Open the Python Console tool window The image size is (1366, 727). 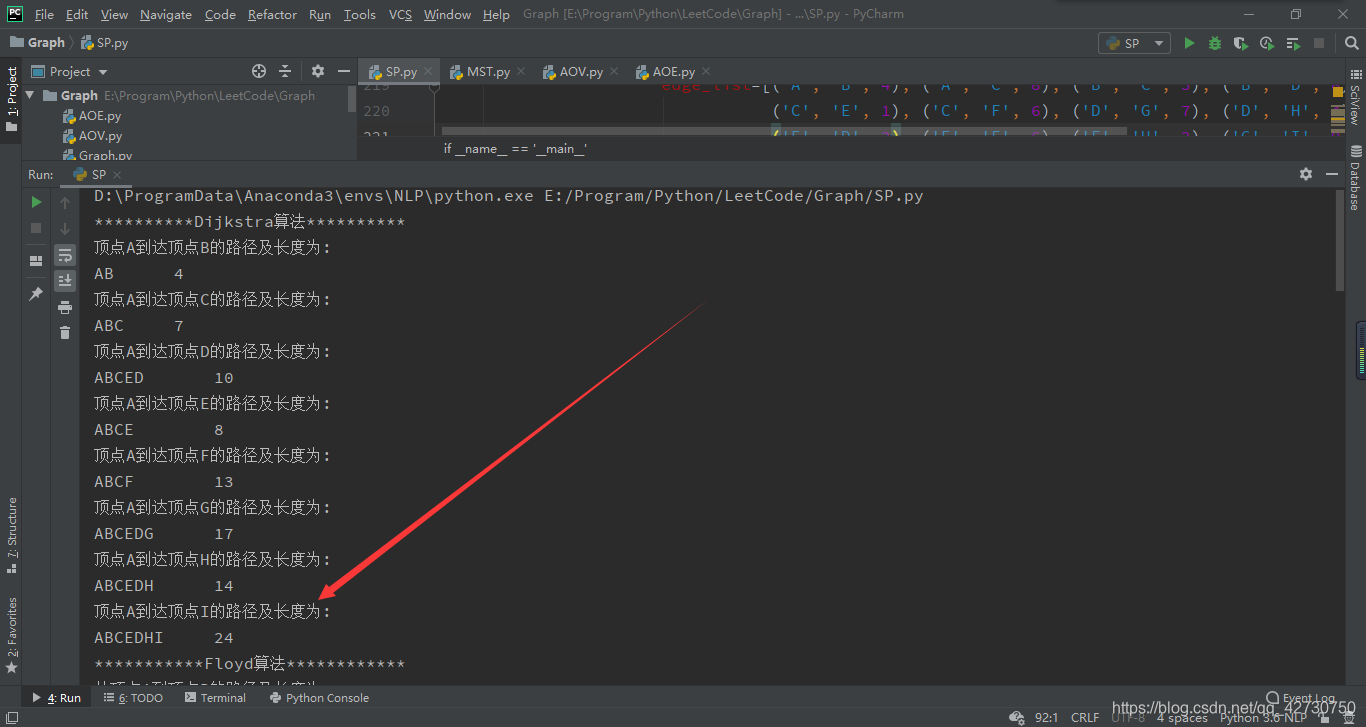(x=319, y=698)
